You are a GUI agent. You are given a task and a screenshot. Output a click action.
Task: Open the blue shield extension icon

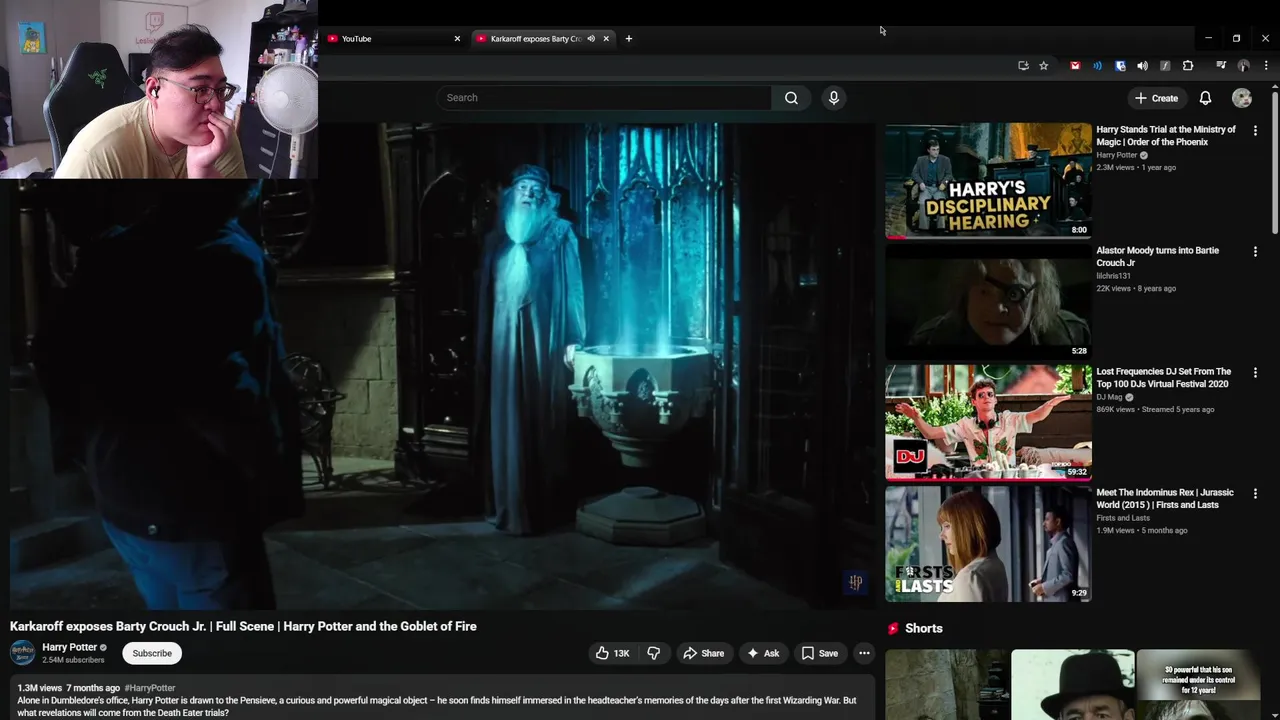tap(1120, 66)
